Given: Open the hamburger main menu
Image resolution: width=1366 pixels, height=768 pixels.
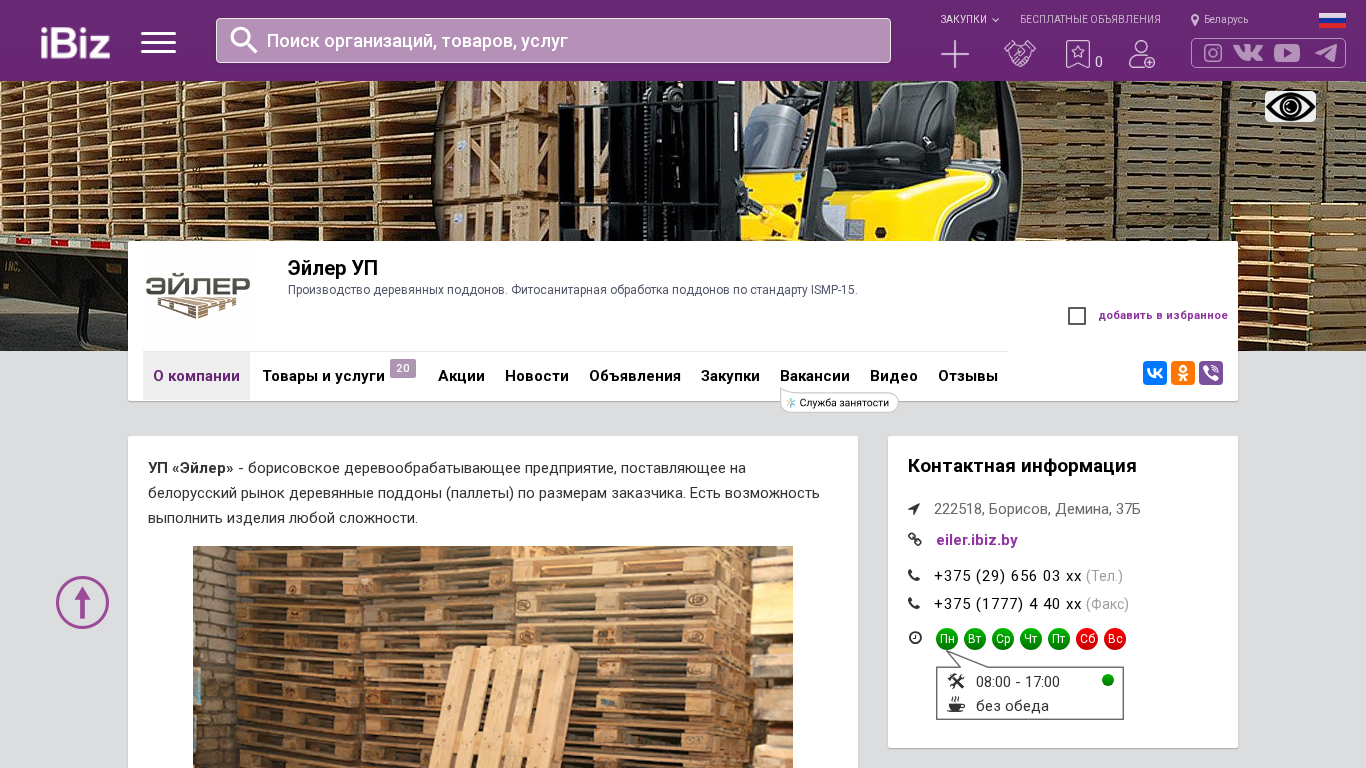Looking at the screenshot, I should point(158,42).
